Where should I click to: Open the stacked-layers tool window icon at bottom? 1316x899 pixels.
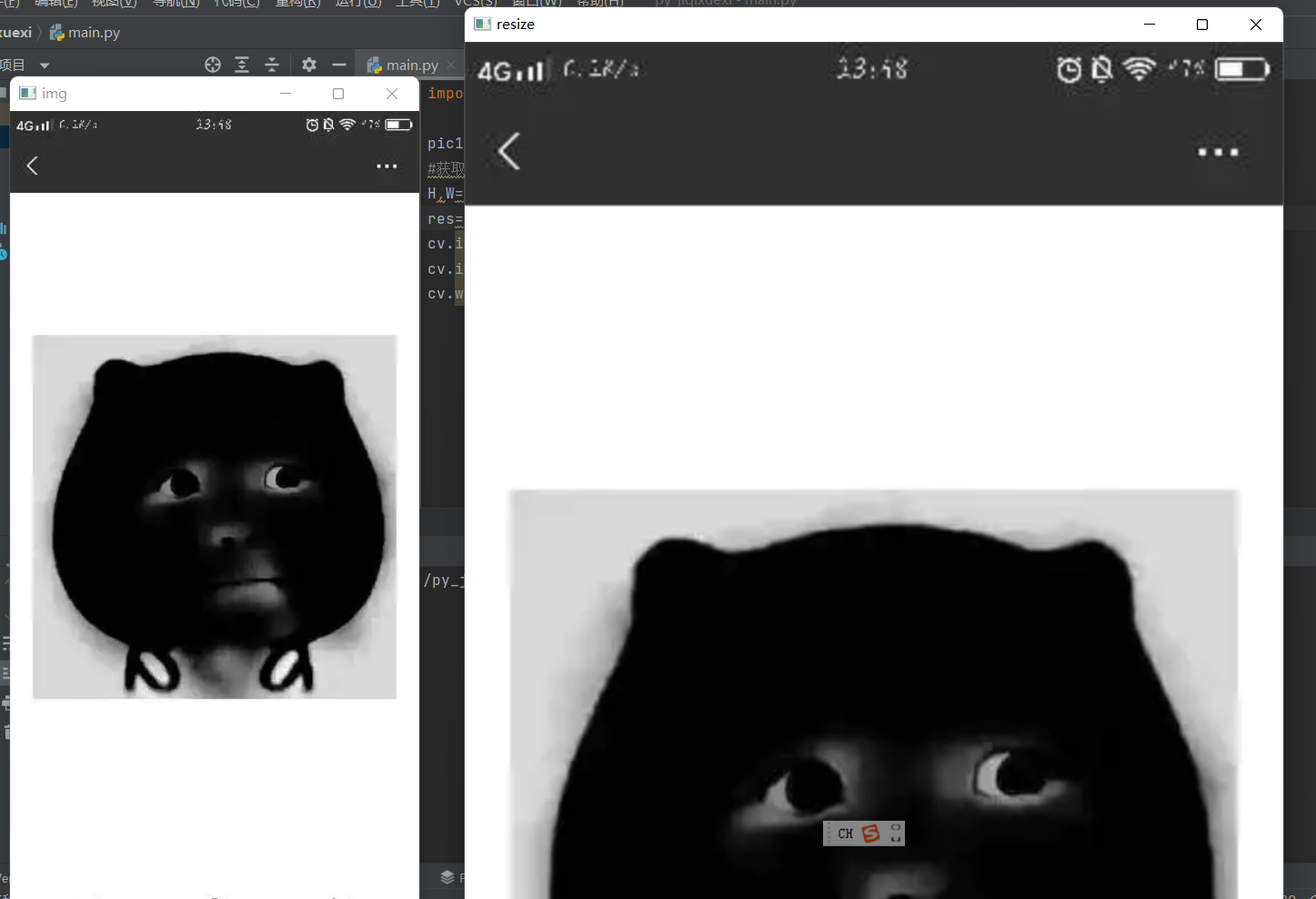[447, 877]
